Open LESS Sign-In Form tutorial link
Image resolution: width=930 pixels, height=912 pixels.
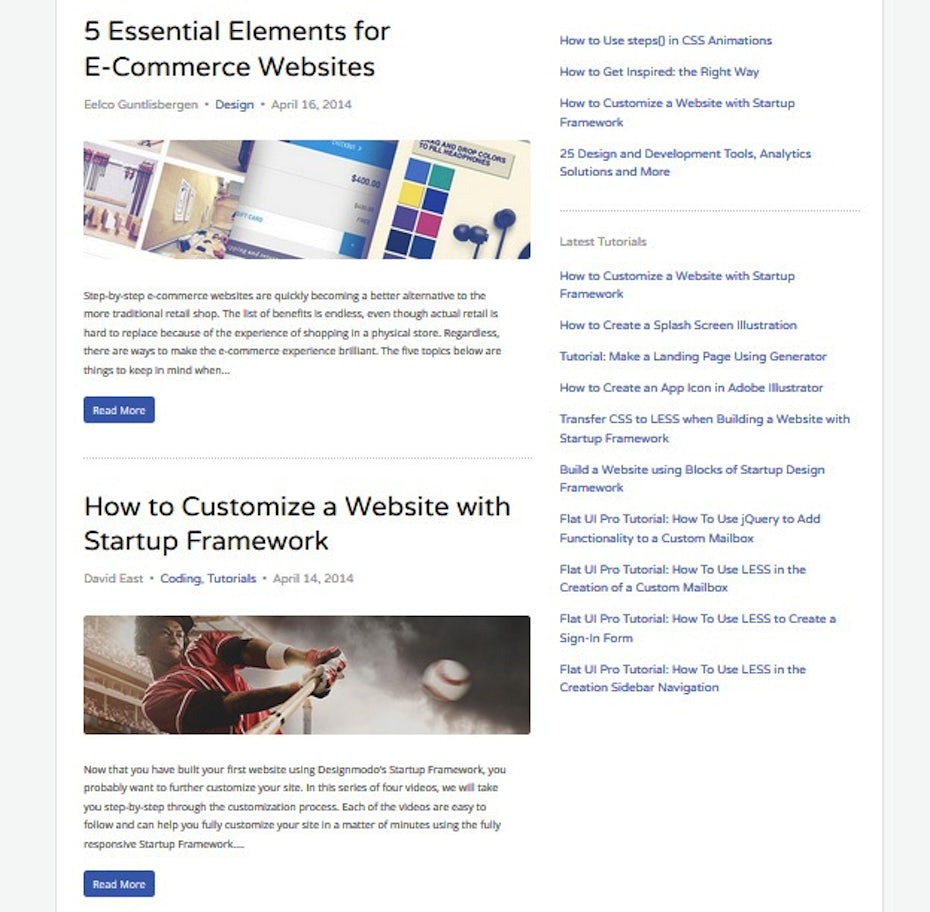pos(698,628)
